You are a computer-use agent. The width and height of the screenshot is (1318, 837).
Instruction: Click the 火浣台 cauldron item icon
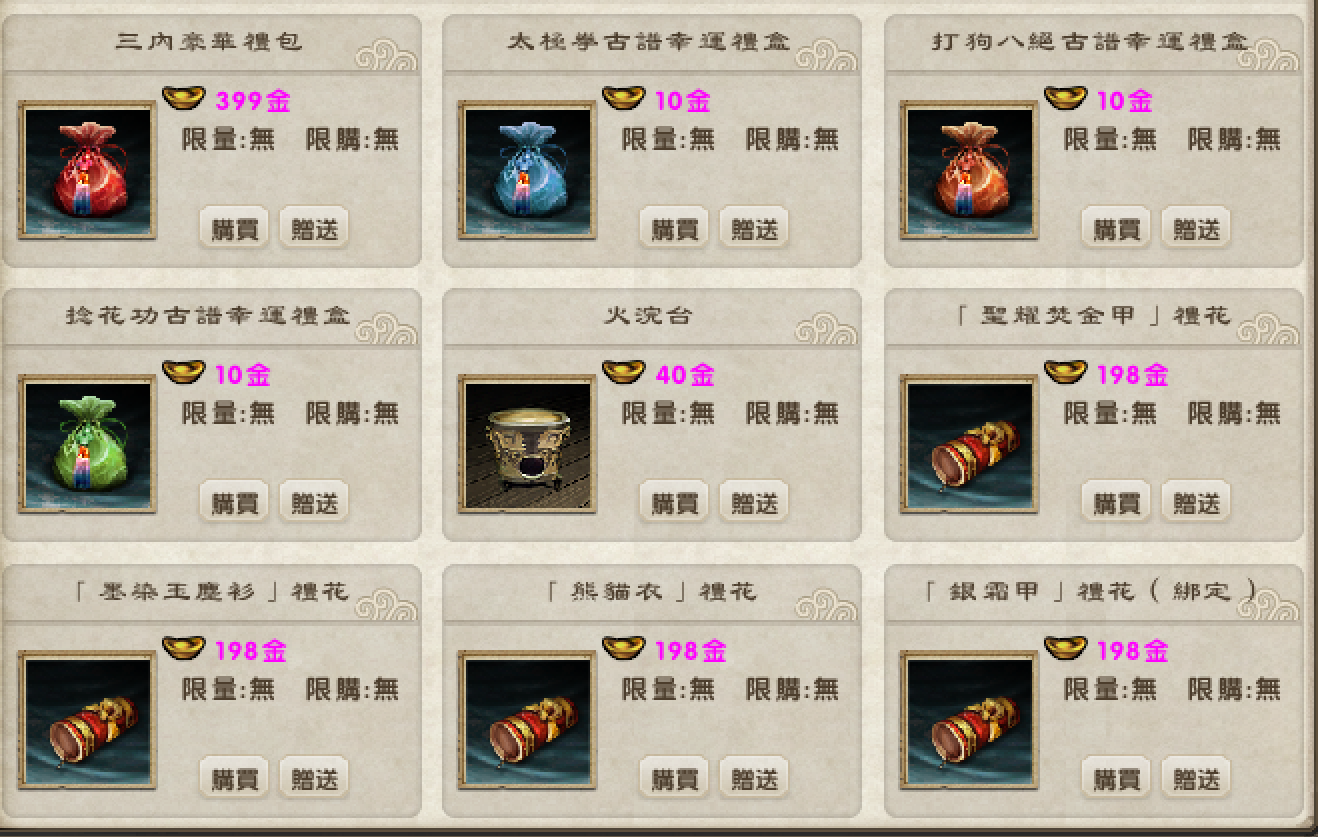coord(527,444)
